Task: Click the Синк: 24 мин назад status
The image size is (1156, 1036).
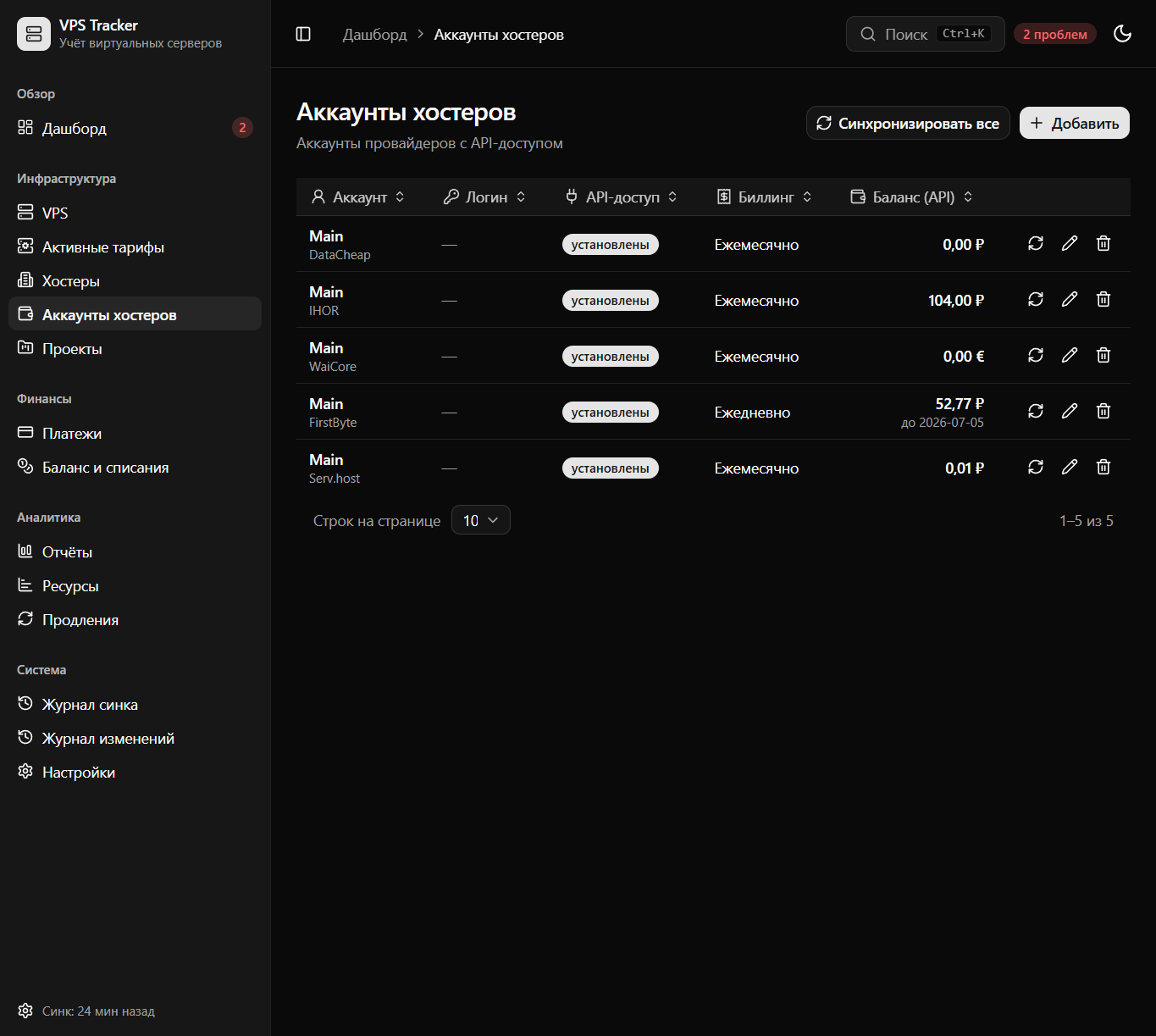Action: tap(98, 1011)
